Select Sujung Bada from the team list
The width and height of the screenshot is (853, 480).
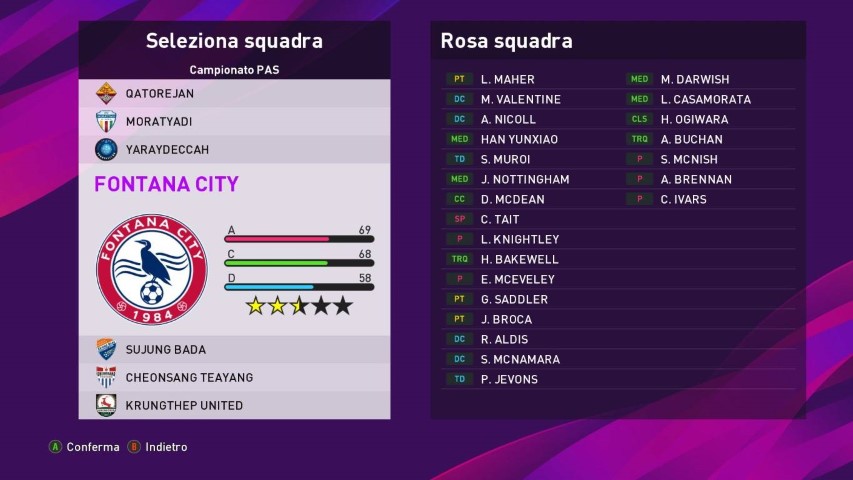[x=165, y=350]
